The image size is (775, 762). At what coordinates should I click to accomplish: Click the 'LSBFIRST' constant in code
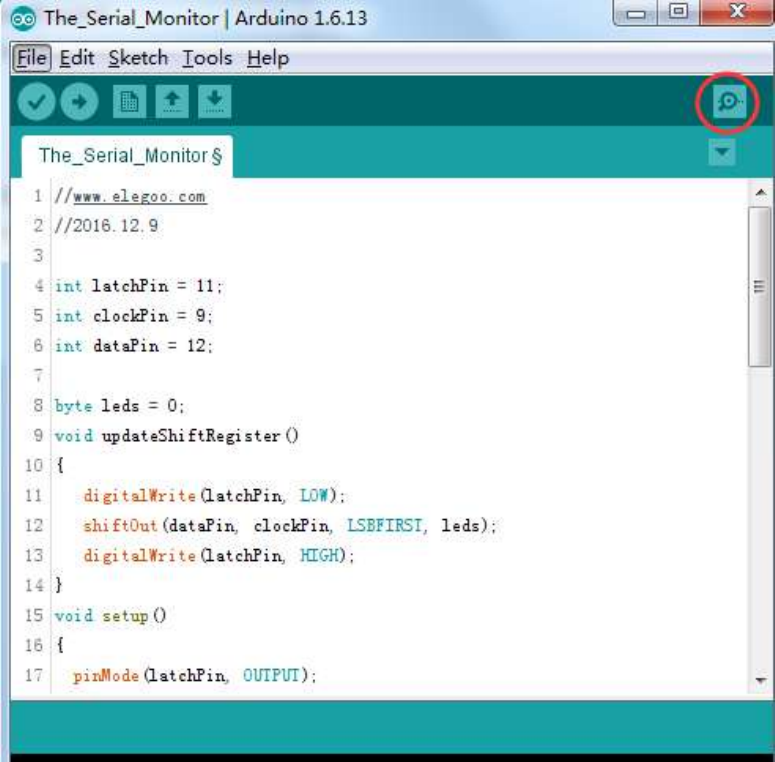point(385,525)
